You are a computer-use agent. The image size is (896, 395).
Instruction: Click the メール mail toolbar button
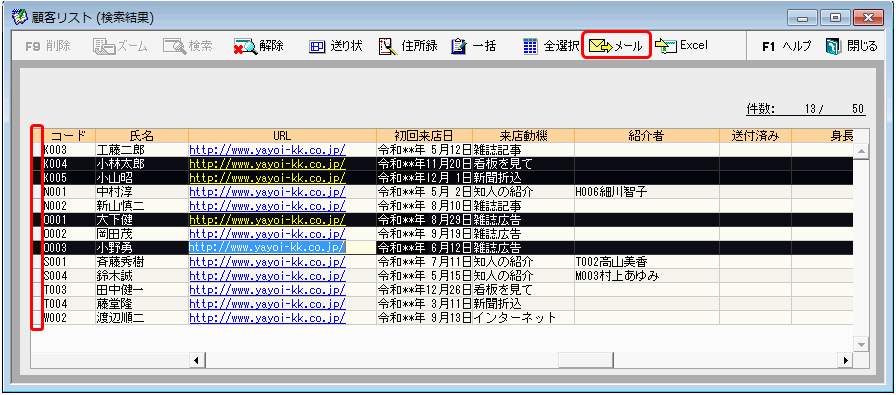(x=616, y=46)
